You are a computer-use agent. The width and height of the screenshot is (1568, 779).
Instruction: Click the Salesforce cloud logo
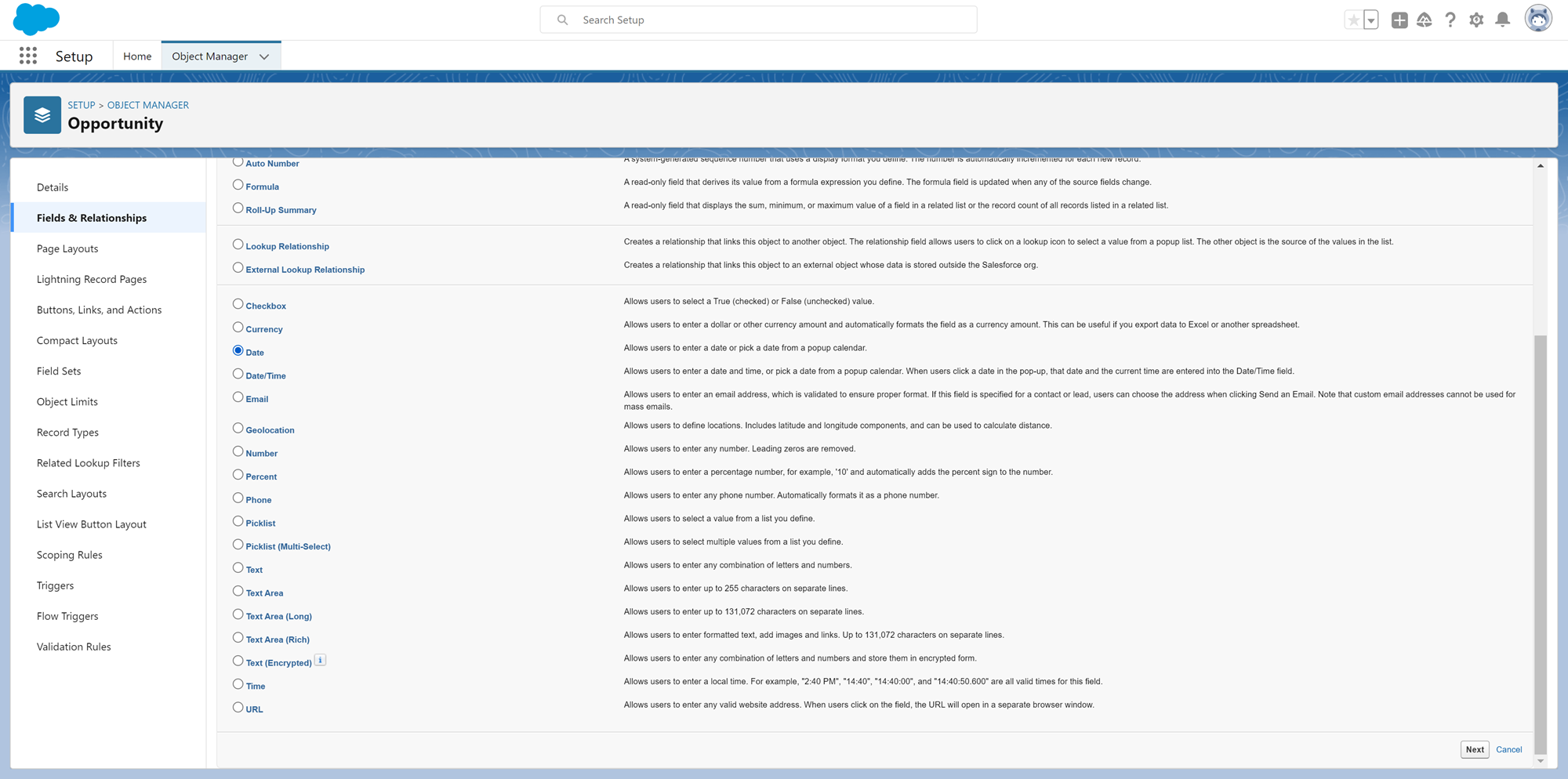(x=36, y=19)
